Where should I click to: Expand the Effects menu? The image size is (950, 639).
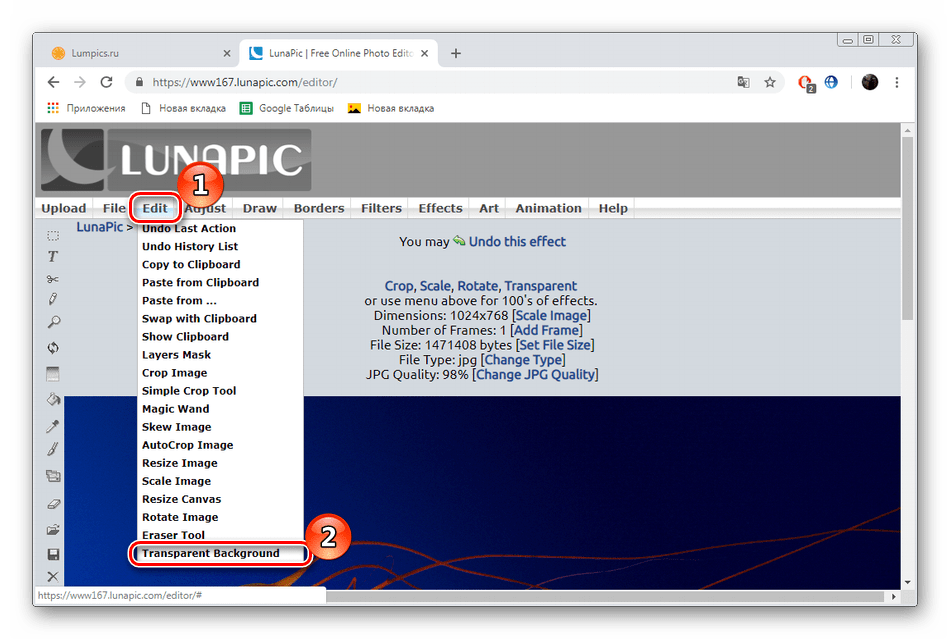440,208
